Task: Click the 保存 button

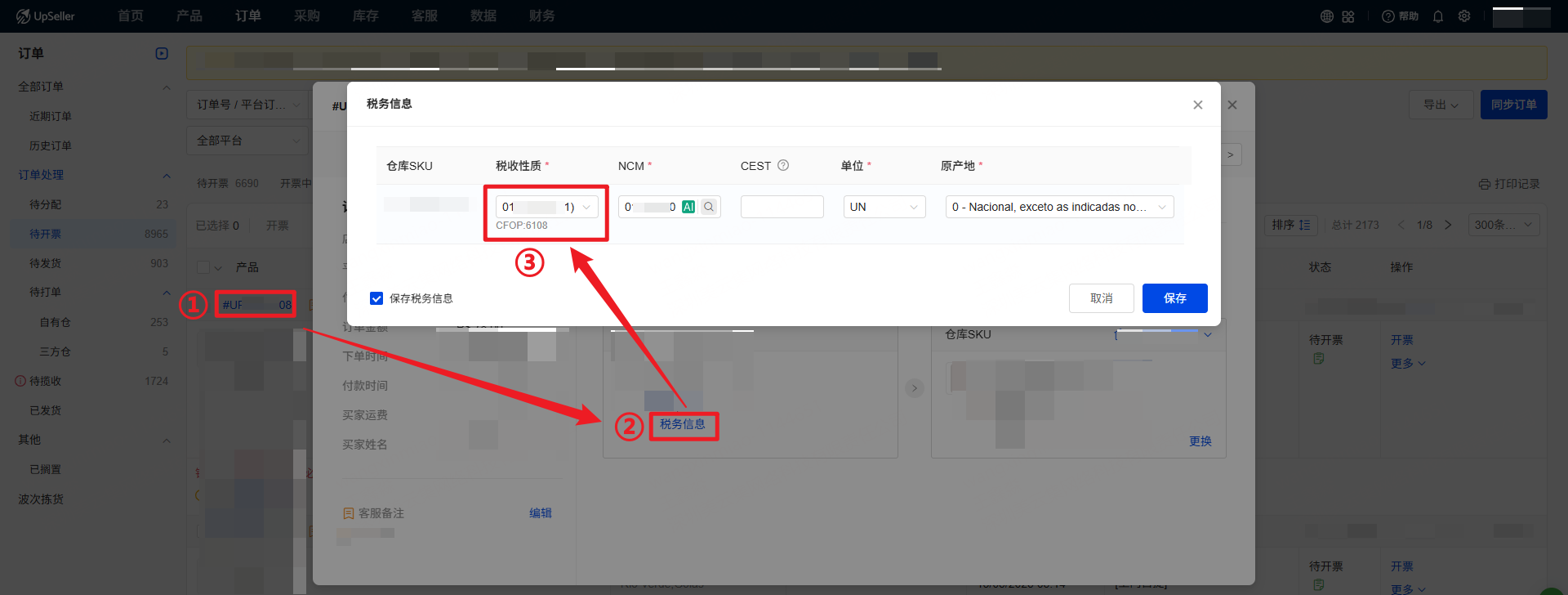Action: click(x=1174, y=298)
